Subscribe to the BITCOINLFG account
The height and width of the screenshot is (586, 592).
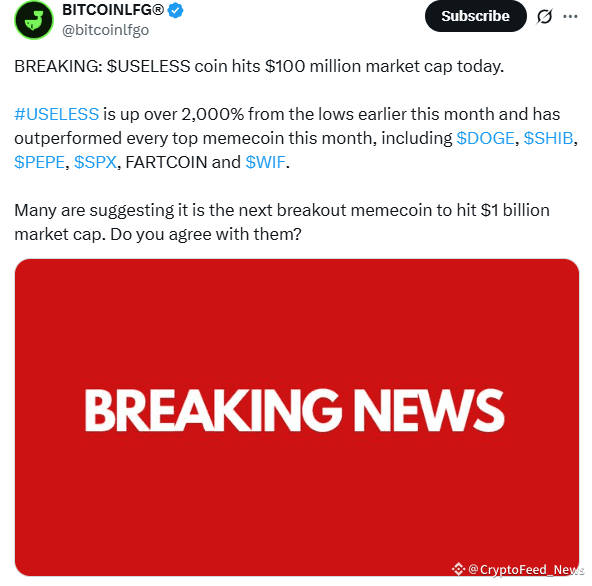tap(475, 16)
